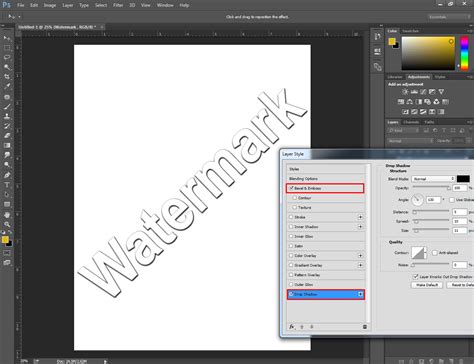The image size is (474, 364).
Task: Add another Stroke effect with plus
Action: [360, 217]
